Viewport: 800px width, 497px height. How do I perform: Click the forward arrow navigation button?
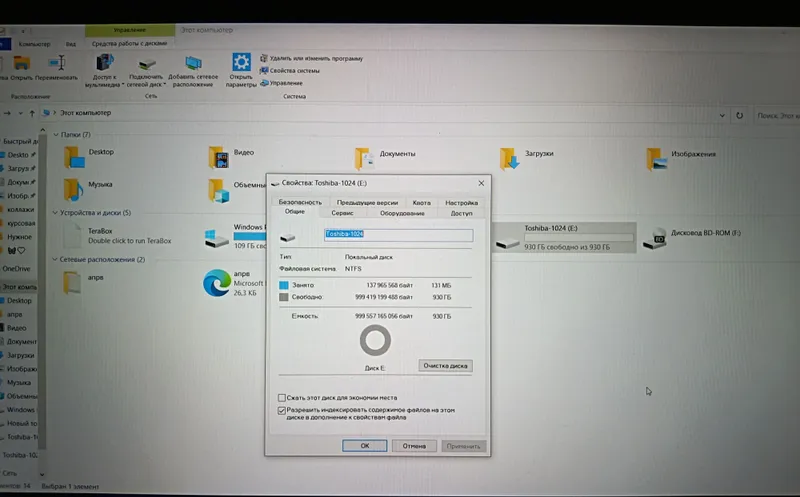pyautogui.click(x=7, y=113)
